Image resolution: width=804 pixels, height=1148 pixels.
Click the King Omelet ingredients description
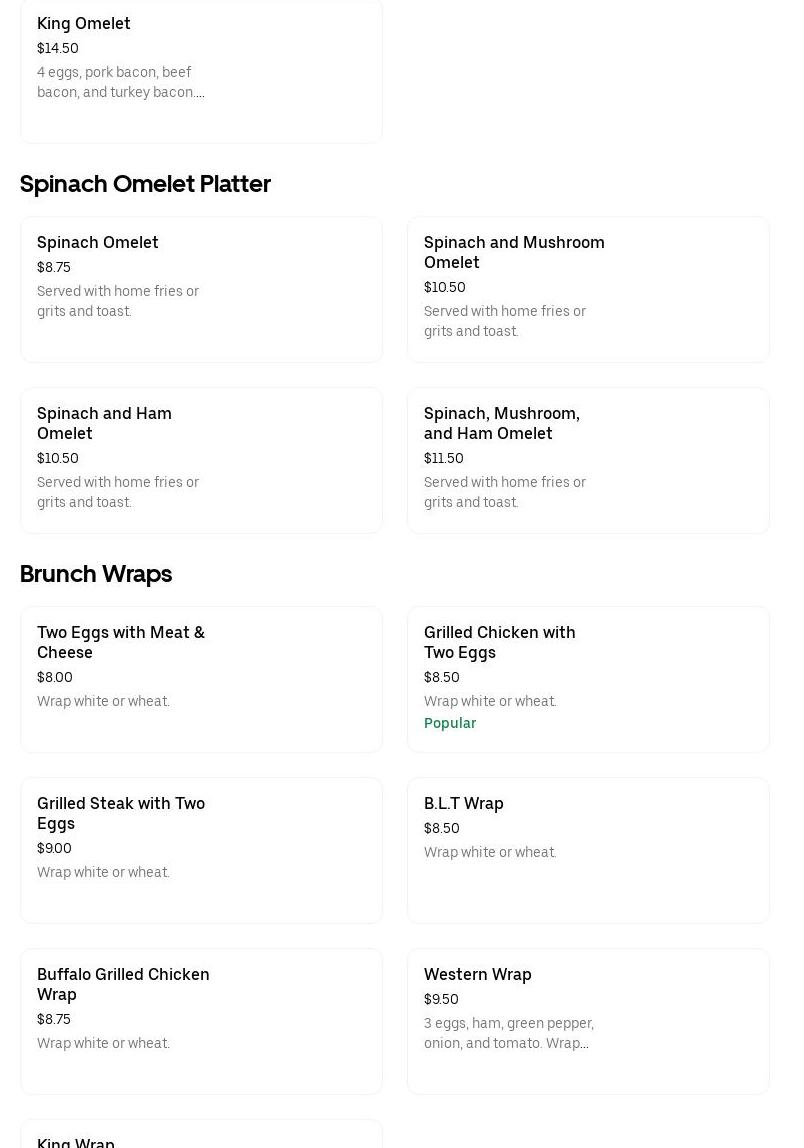coord(120,82)
